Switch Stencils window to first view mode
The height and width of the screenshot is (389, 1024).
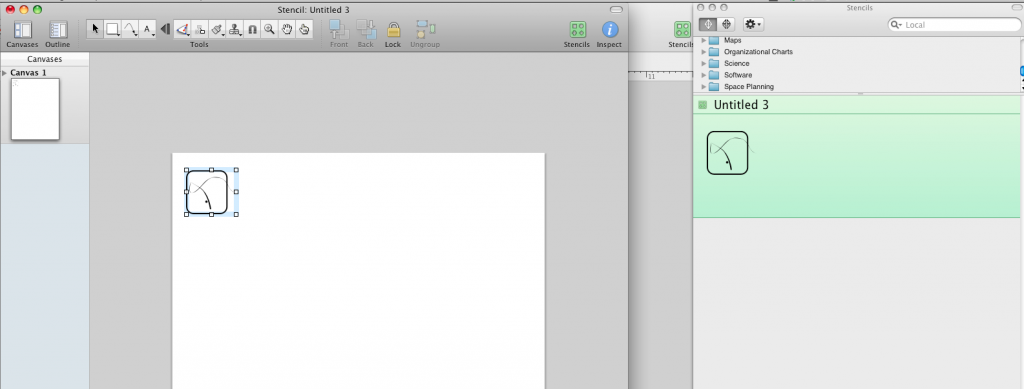(x=708, y=24)
